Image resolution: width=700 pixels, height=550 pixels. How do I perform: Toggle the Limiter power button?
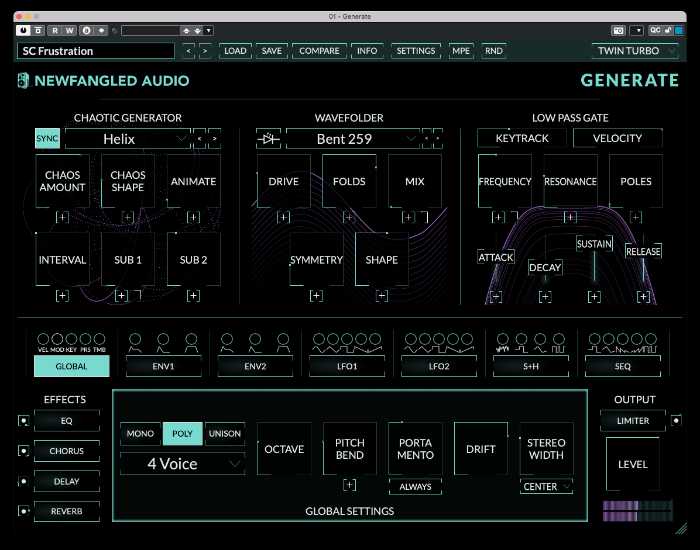click(x=676, y=421)
